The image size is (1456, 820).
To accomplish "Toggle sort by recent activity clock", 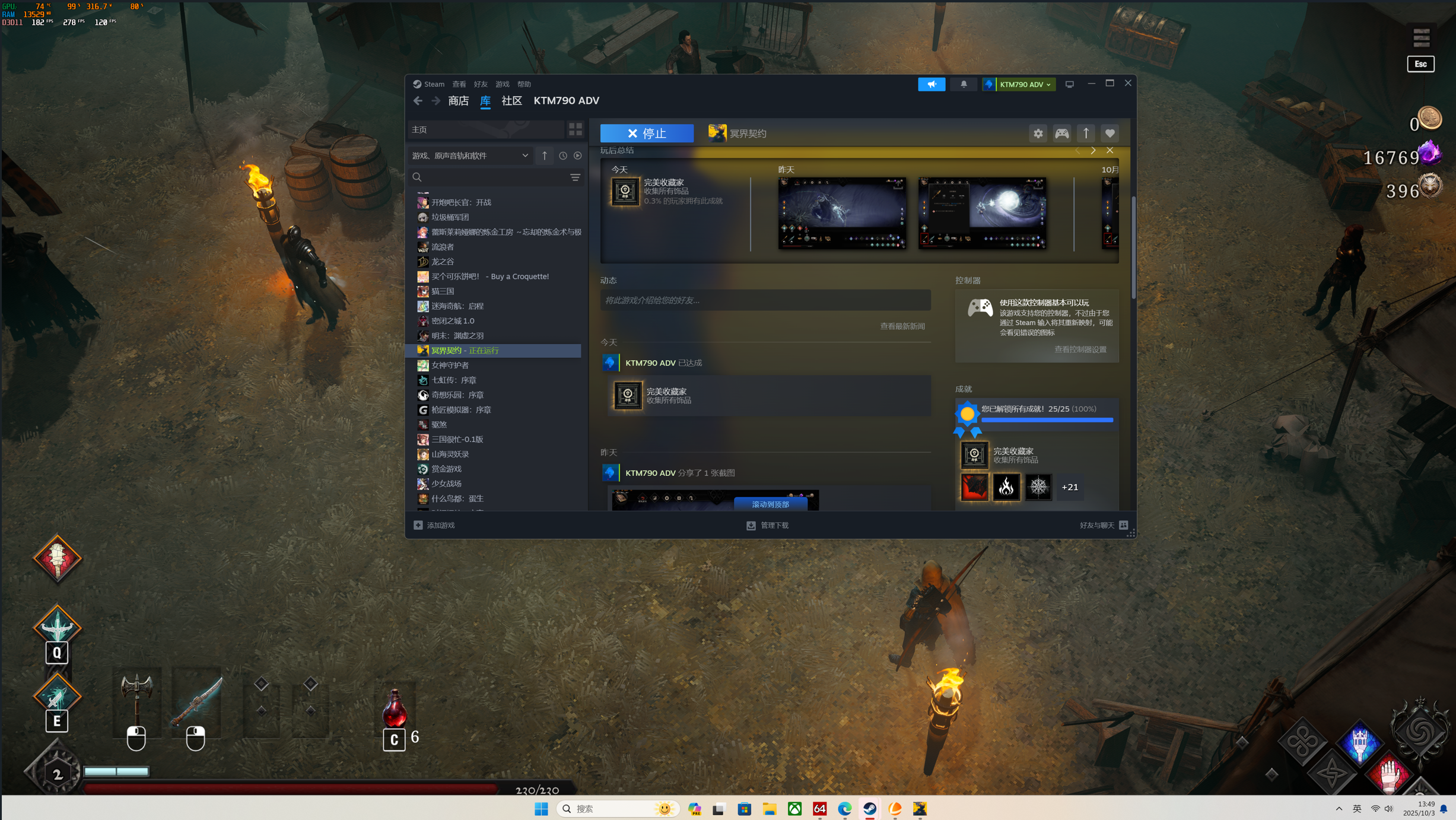I will pyautogui.click(x=562, y=155).
